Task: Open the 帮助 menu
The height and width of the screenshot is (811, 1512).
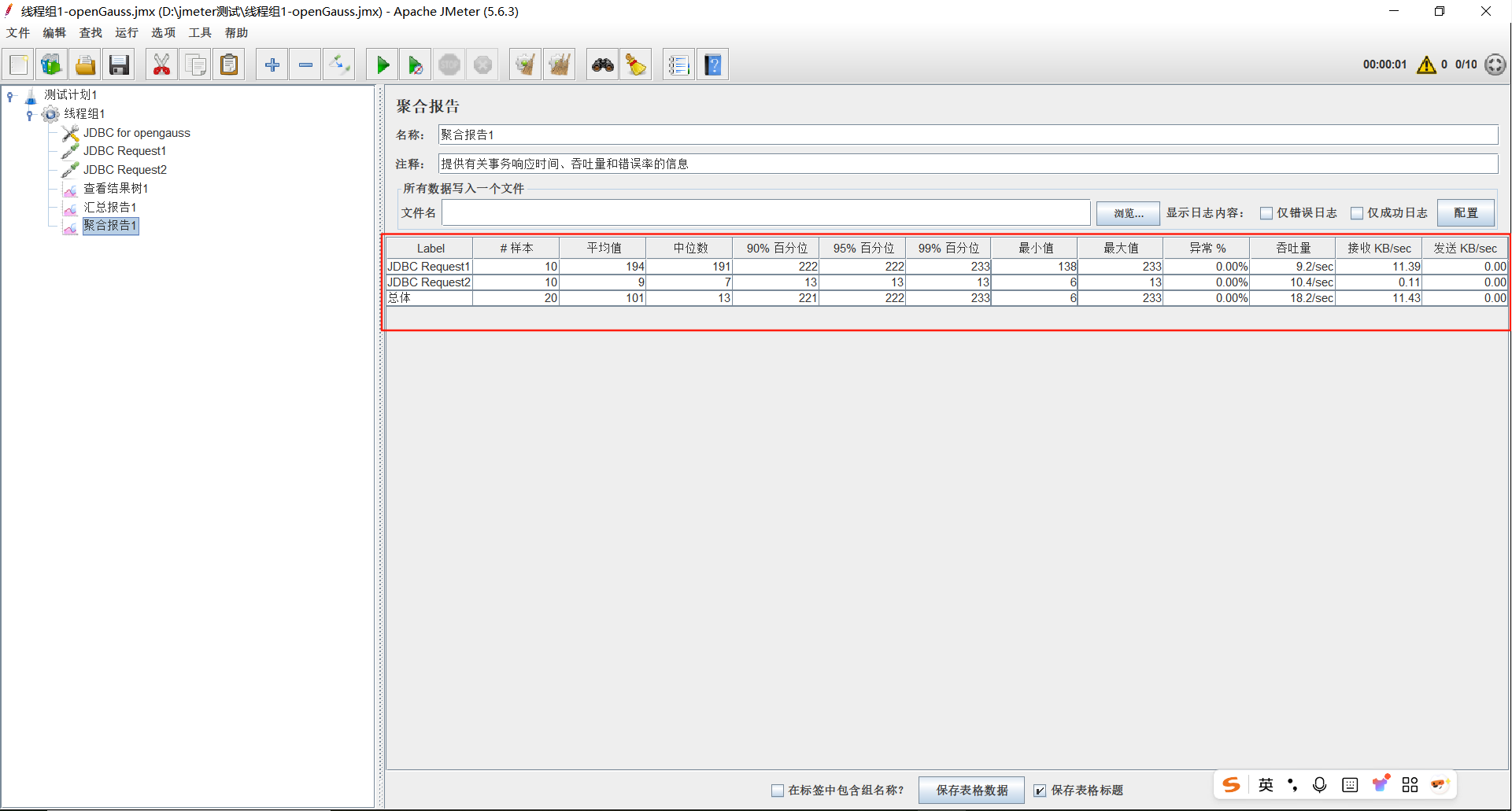Action: coord(236,32)
